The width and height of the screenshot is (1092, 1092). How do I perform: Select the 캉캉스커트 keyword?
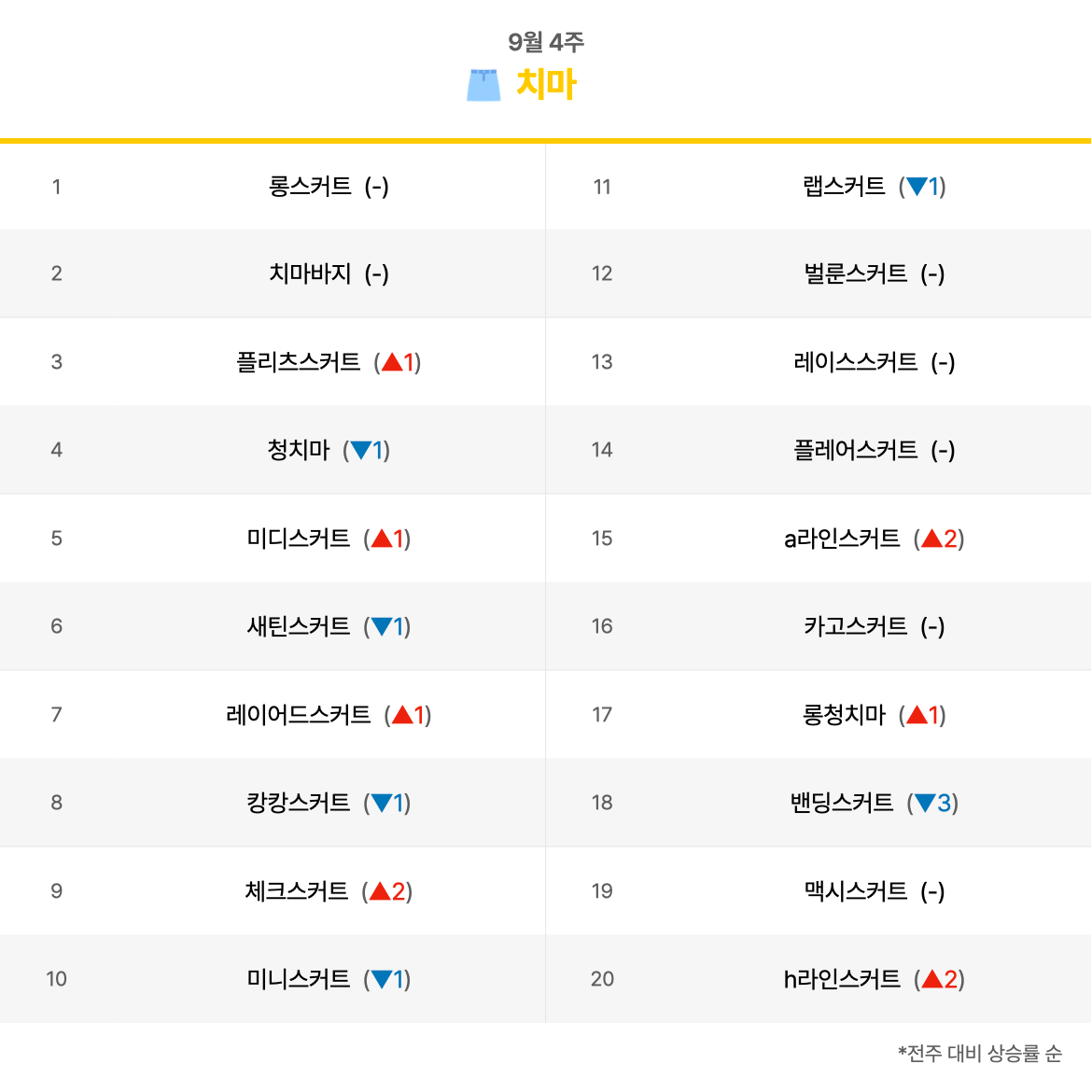pyautogui.click(x=298, y=803)
